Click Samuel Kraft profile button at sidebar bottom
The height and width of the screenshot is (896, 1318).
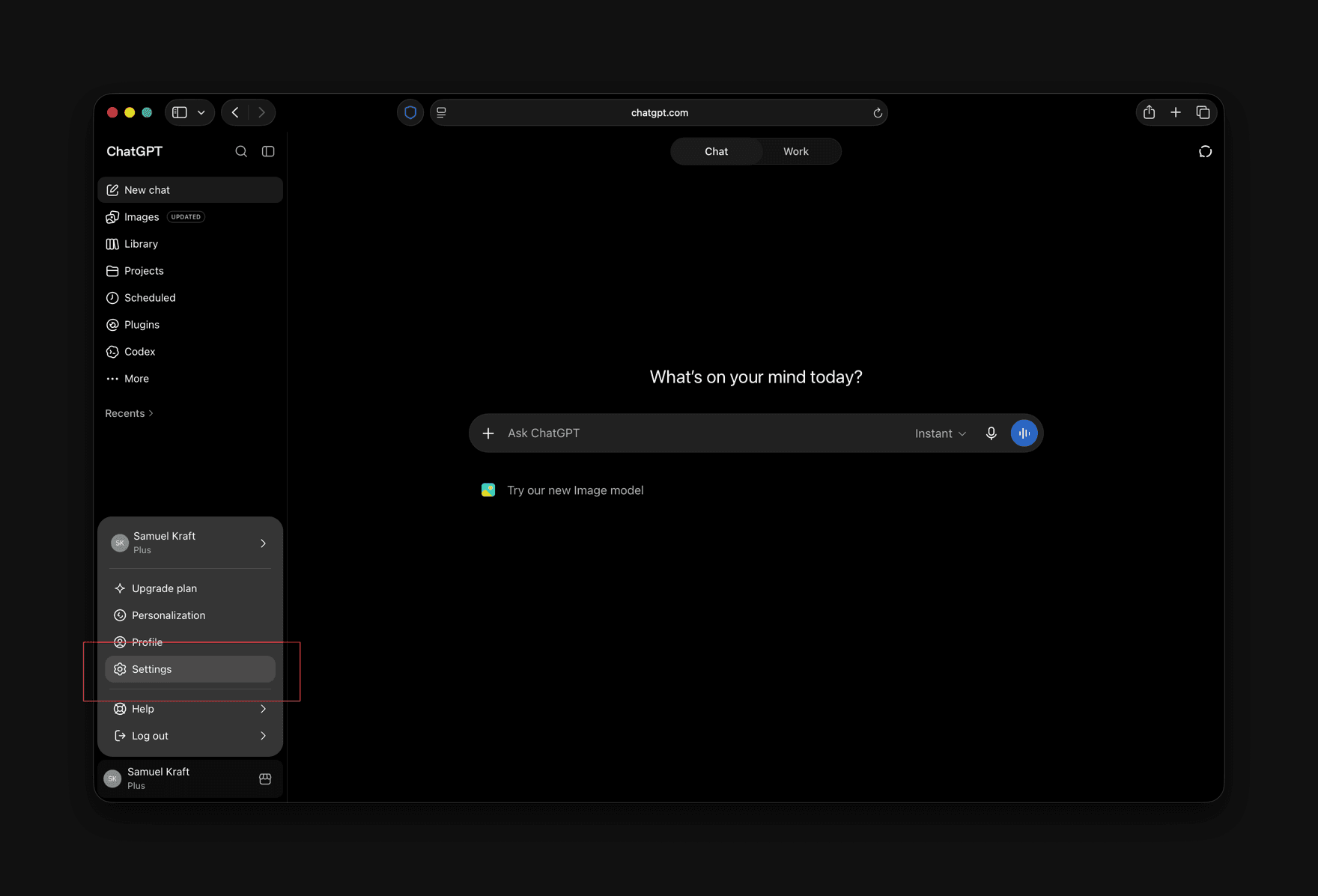pos(190,778)
